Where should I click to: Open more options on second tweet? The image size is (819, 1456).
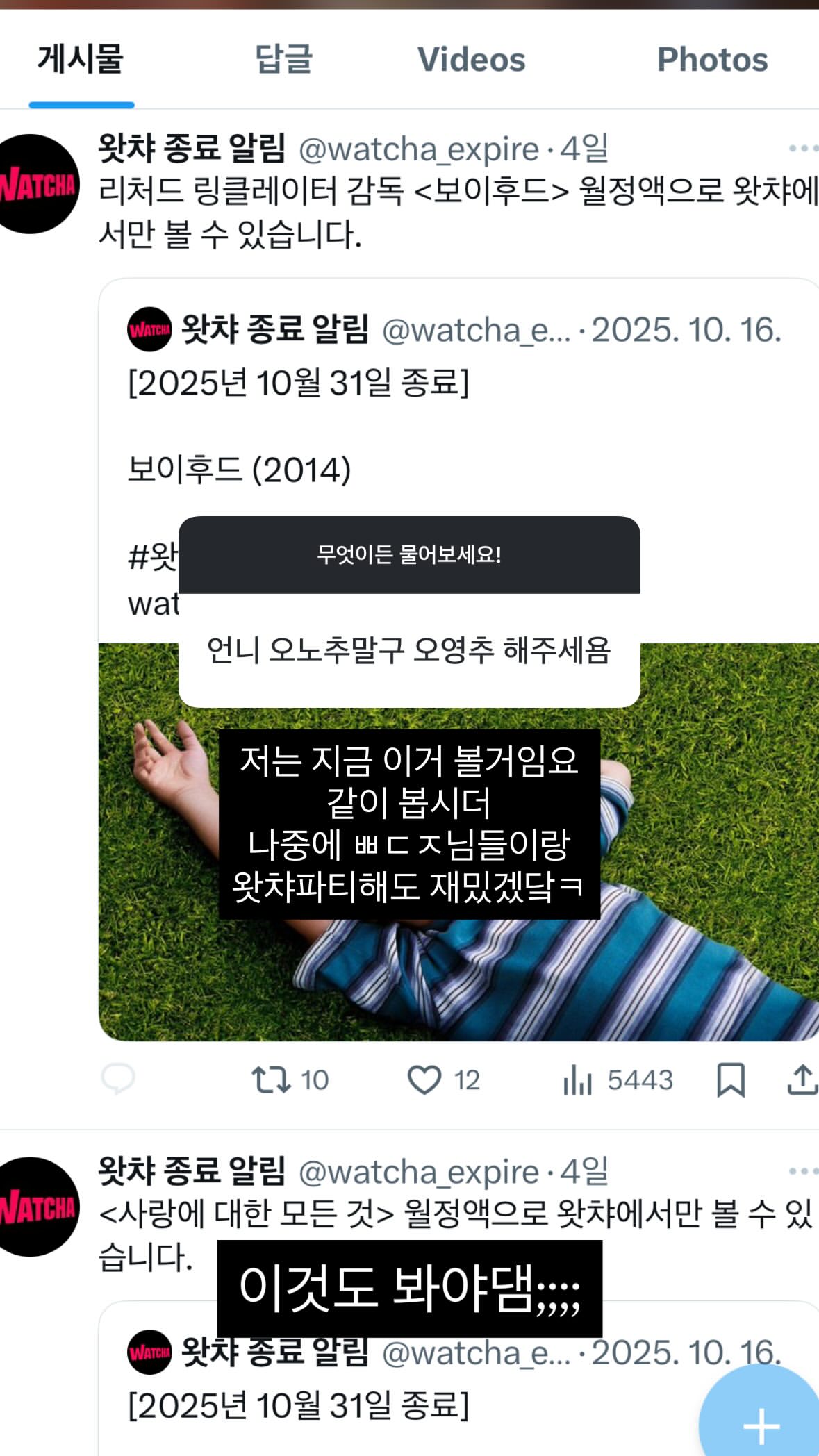(803, 1170)
